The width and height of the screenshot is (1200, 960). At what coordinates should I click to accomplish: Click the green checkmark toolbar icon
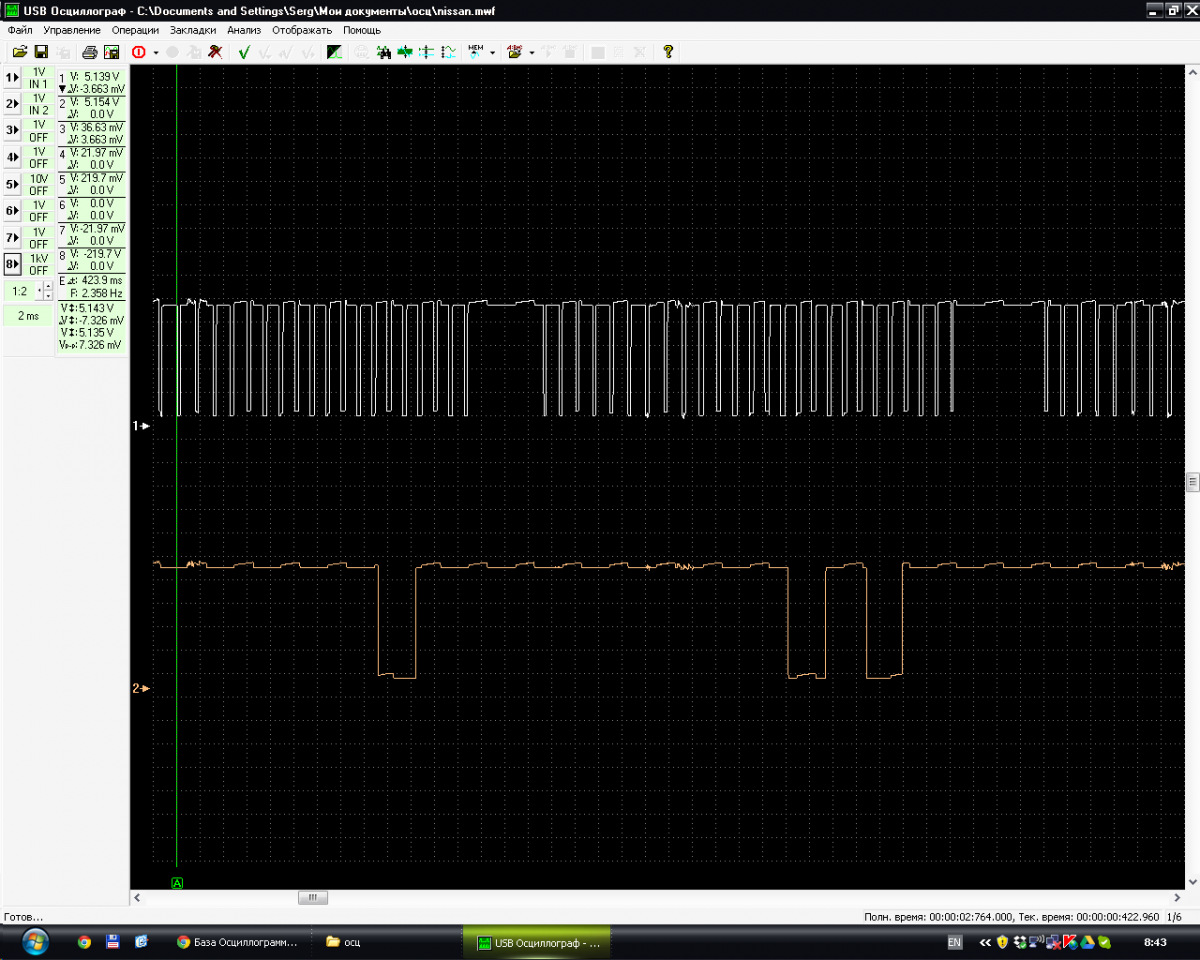pos(244,51)
